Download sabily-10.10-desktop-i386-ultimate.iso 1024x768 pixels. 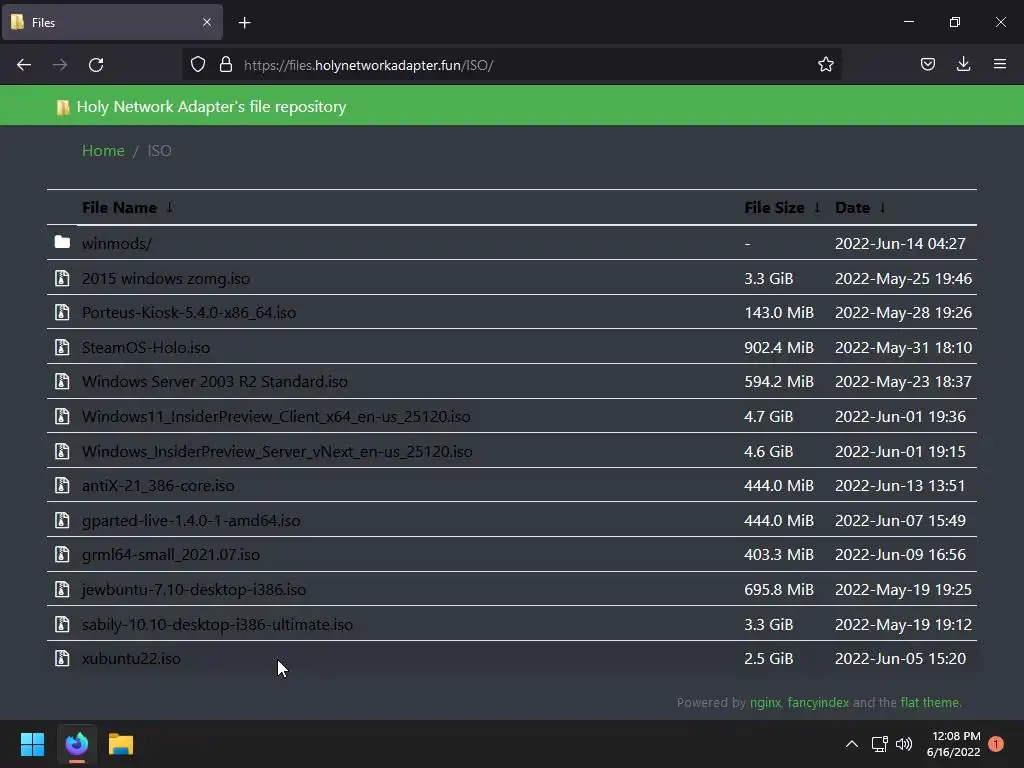[x=217, y=625]
